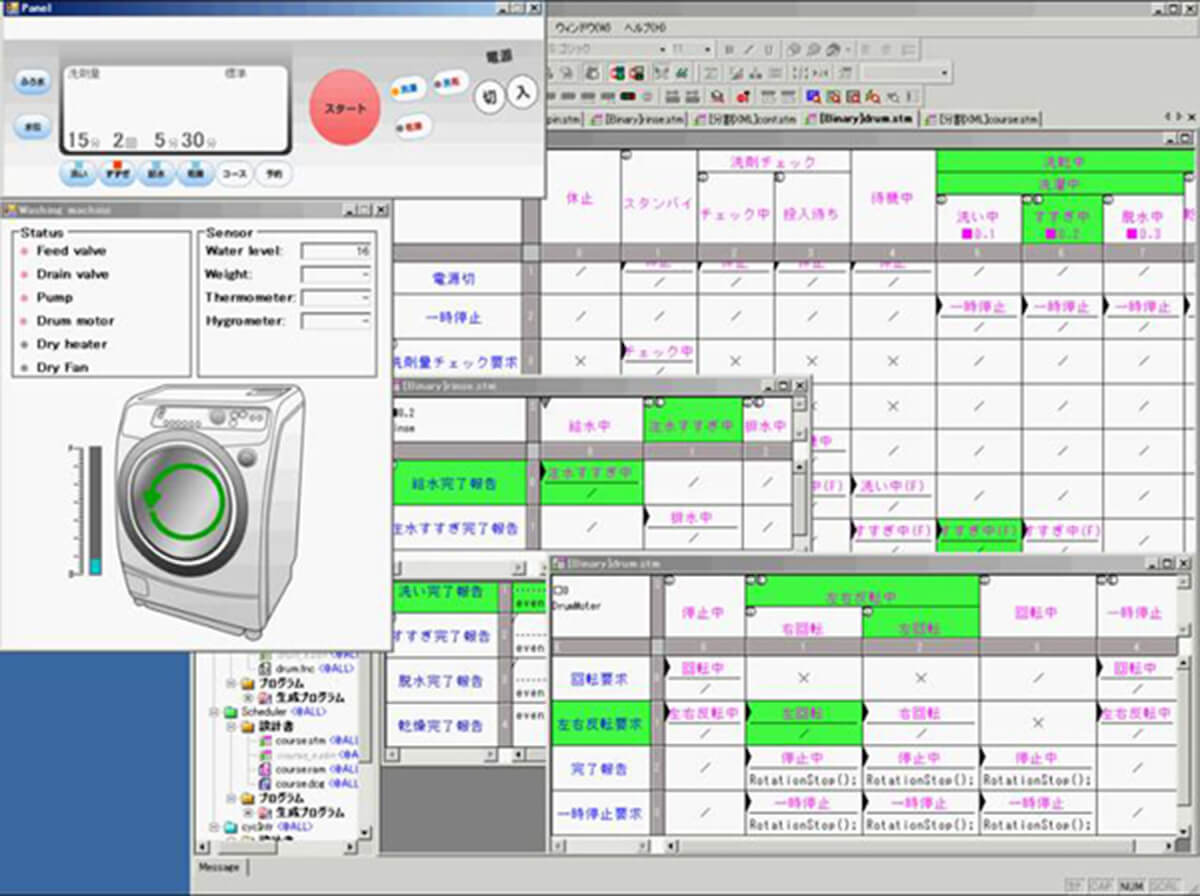This screenshot has height=896, width=1200.
Task: Click the Water level input field
Action: pyautogui.click(x=336, y=251)
